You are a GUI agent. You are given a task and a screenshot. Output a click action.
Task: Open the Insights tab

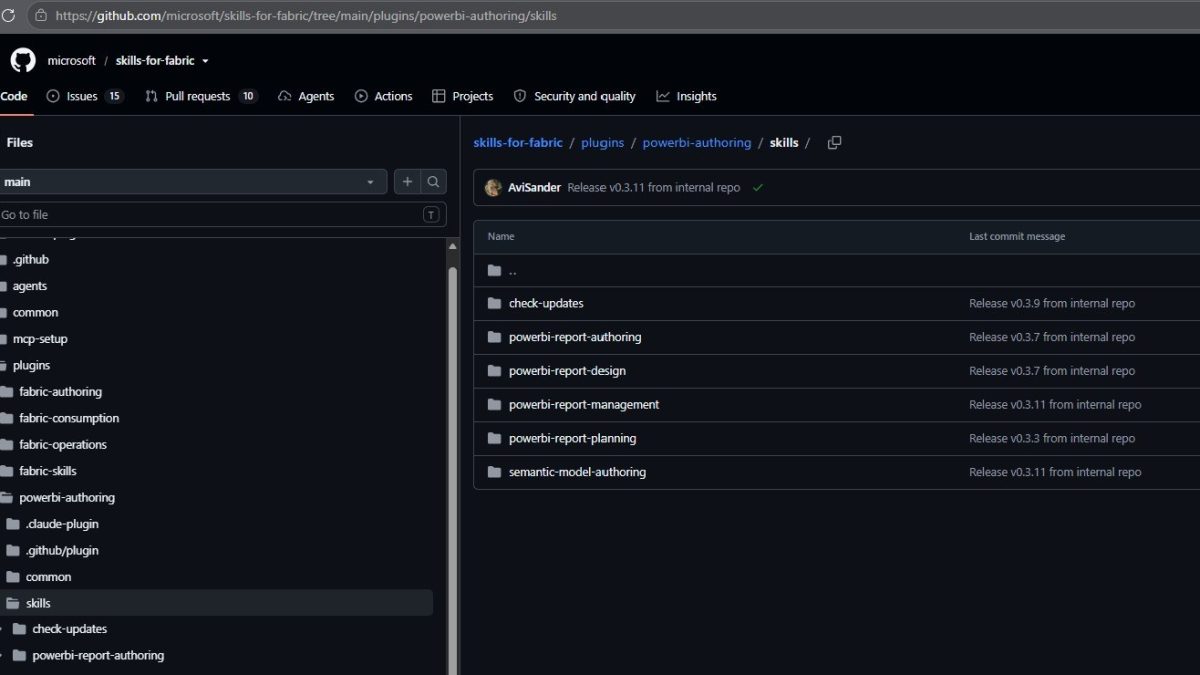click(x=686, y=96)
